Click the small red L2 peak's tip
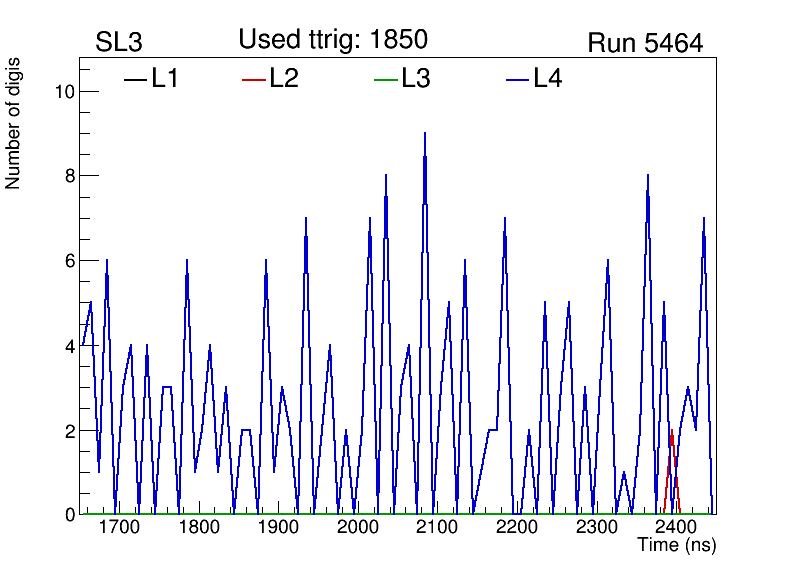The width and height of the screenshot is (796, 572). (x=671, y=431)
